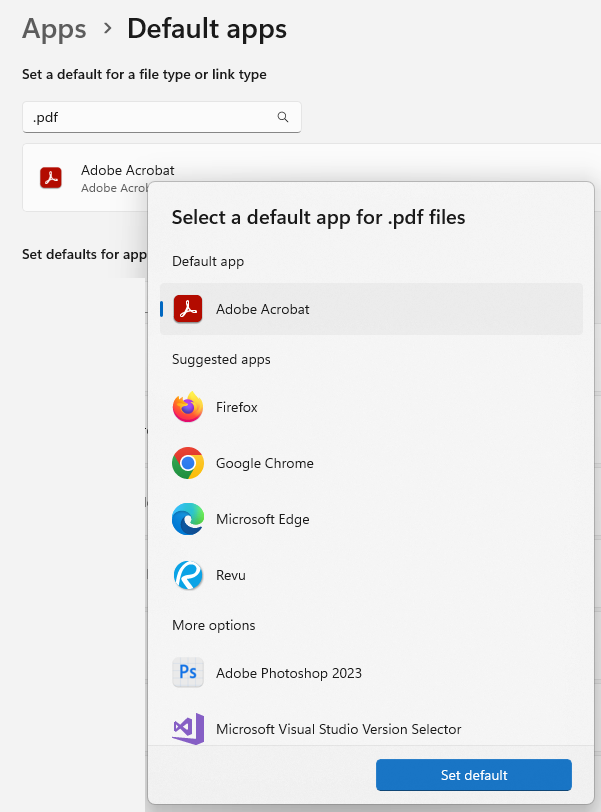Click the Revu icon

pyautogui.click(x=187, y=575)
